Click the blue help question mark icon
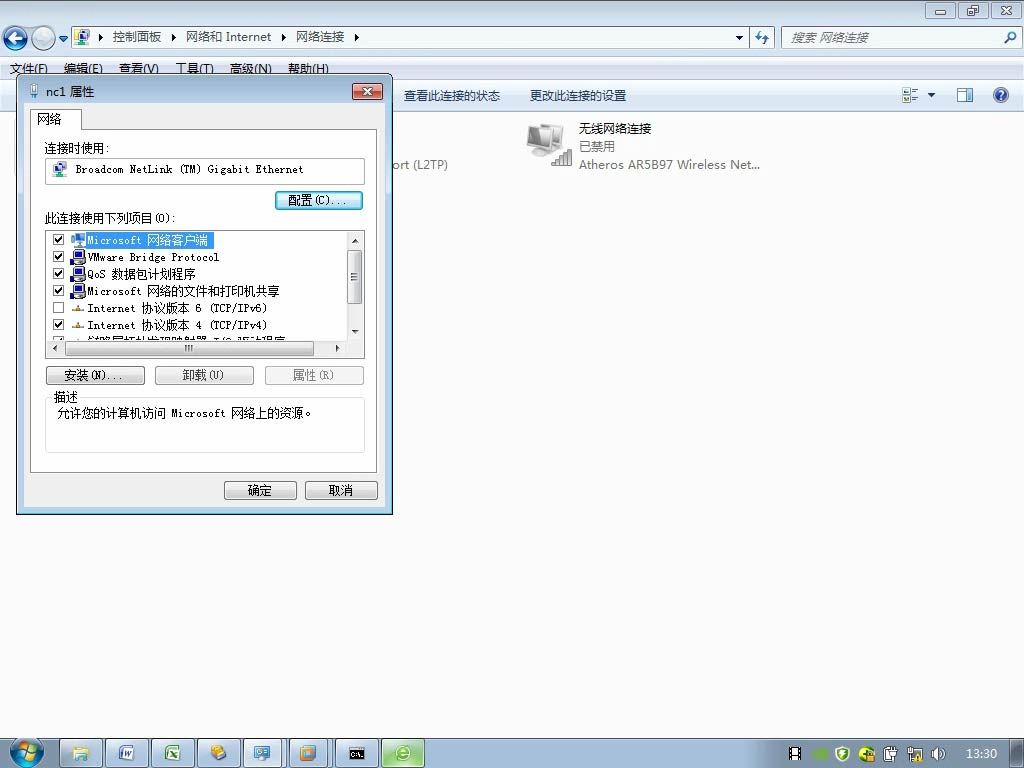The height and width of the screenshot is (768, 1024). coord(1000,95)
